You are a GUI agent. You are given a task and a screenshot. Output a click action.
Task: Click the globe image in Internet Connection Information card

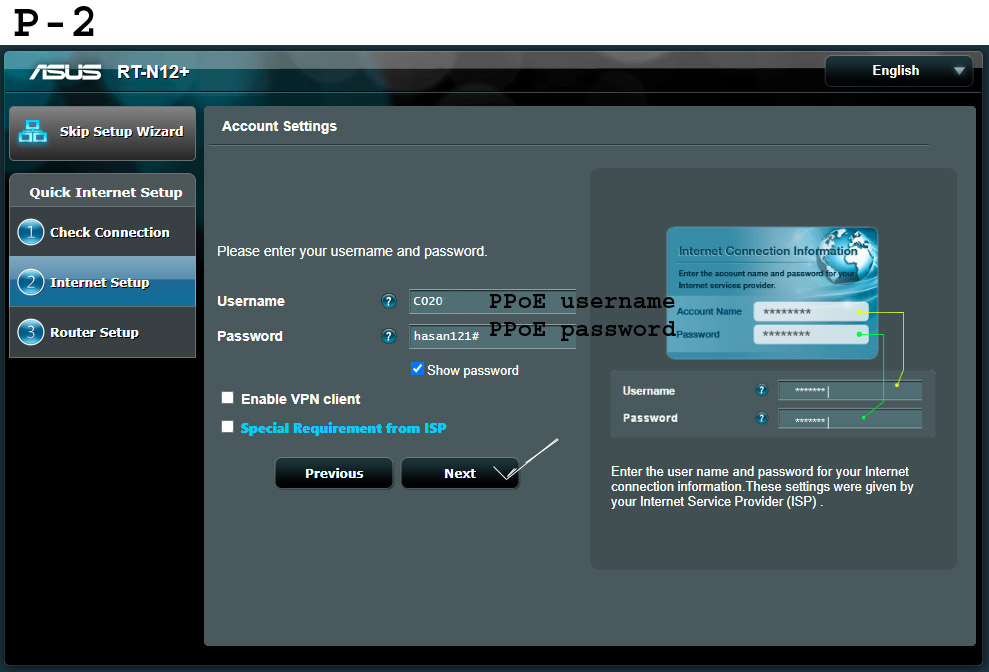click(x=848, y=250)
